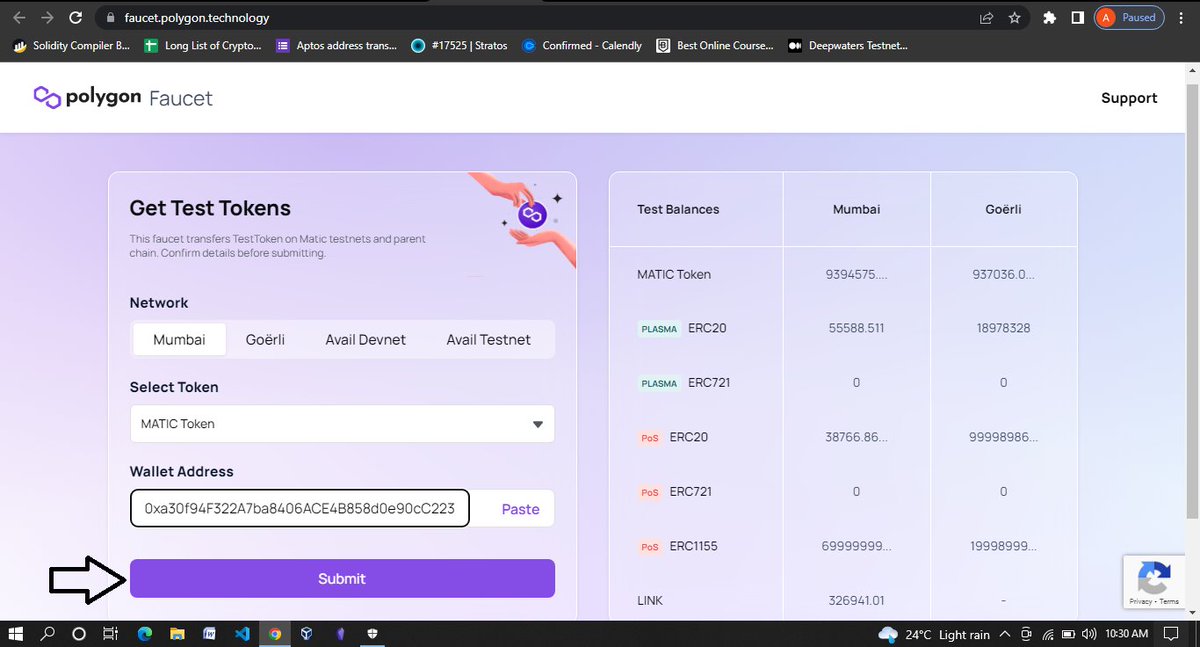Click the Polygon Faucet logo
Viewport: 1200px width, 647px height.
pos(123,97)
